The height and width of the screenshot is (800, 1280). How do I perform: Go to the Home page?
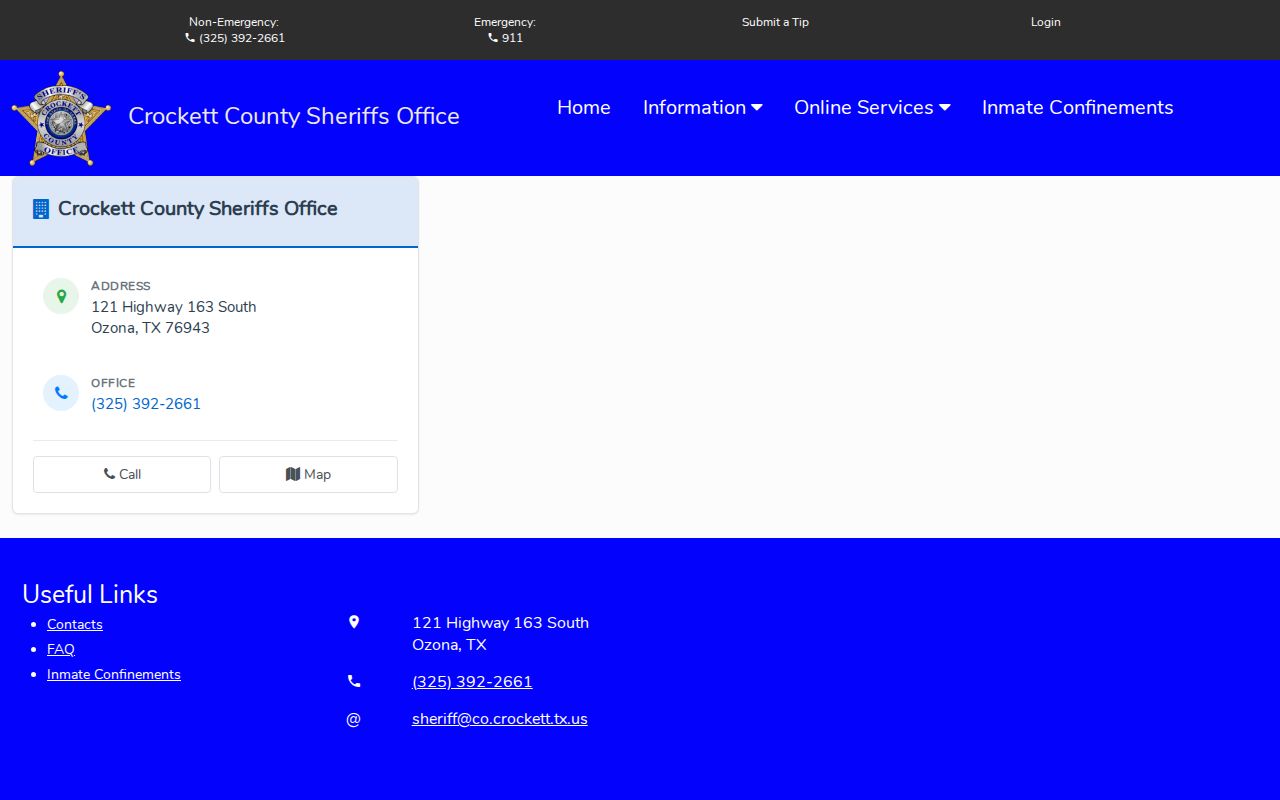(584, 107)
